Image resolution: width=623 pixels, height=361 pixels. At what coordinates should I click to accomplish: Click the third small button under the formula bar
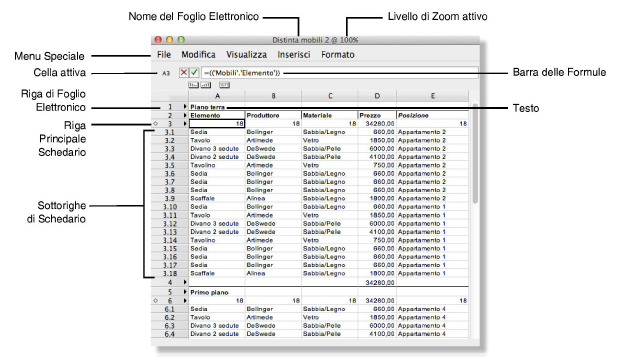coord(224,85)
